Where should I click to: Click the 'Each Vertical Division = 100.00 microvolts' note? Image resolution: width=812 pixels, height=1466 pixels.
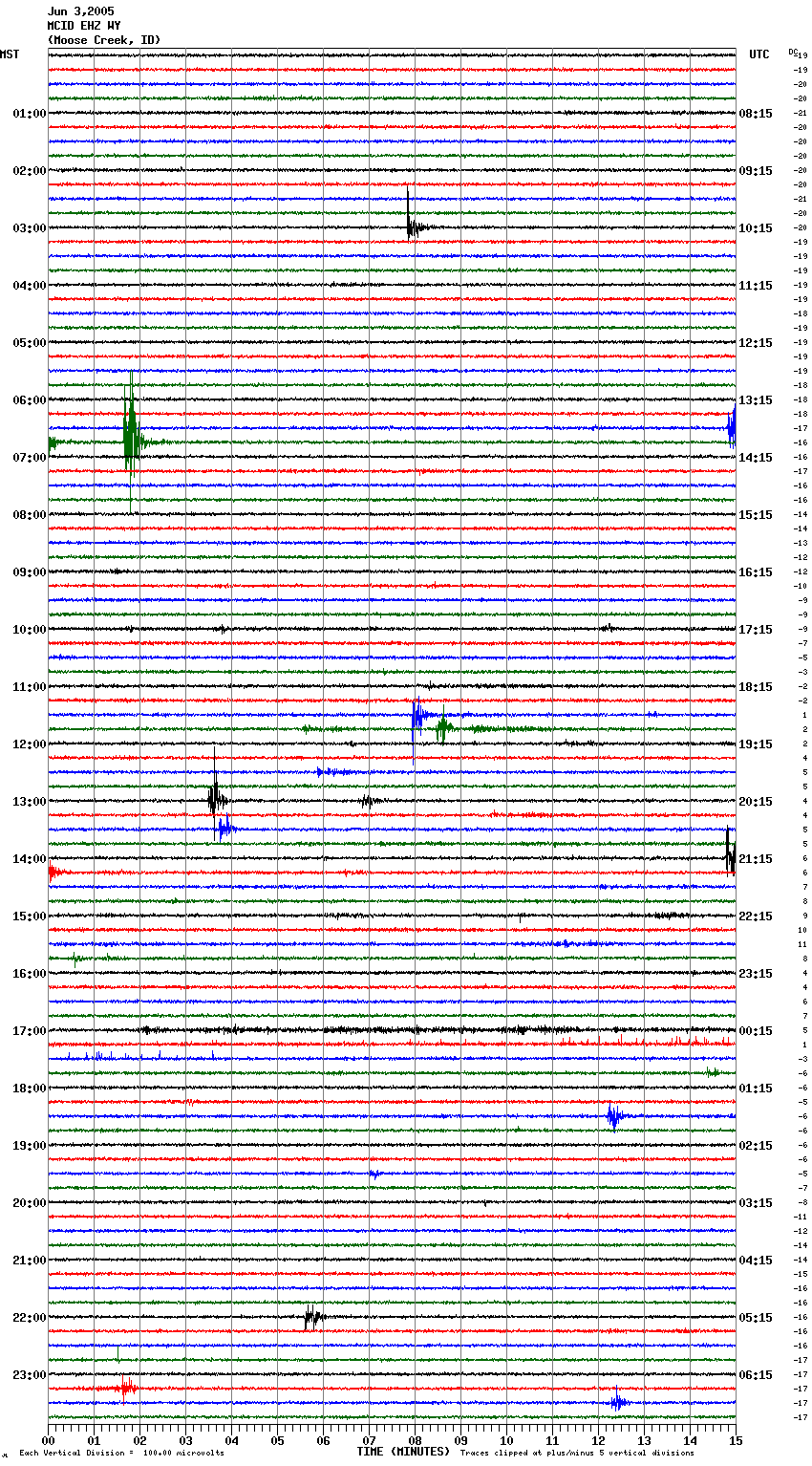121,1454
